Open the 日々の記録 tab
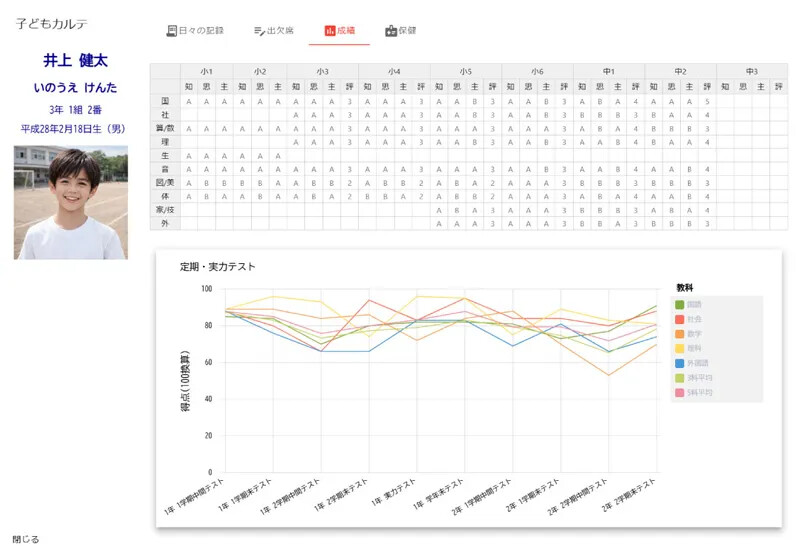 coord(201,31)
